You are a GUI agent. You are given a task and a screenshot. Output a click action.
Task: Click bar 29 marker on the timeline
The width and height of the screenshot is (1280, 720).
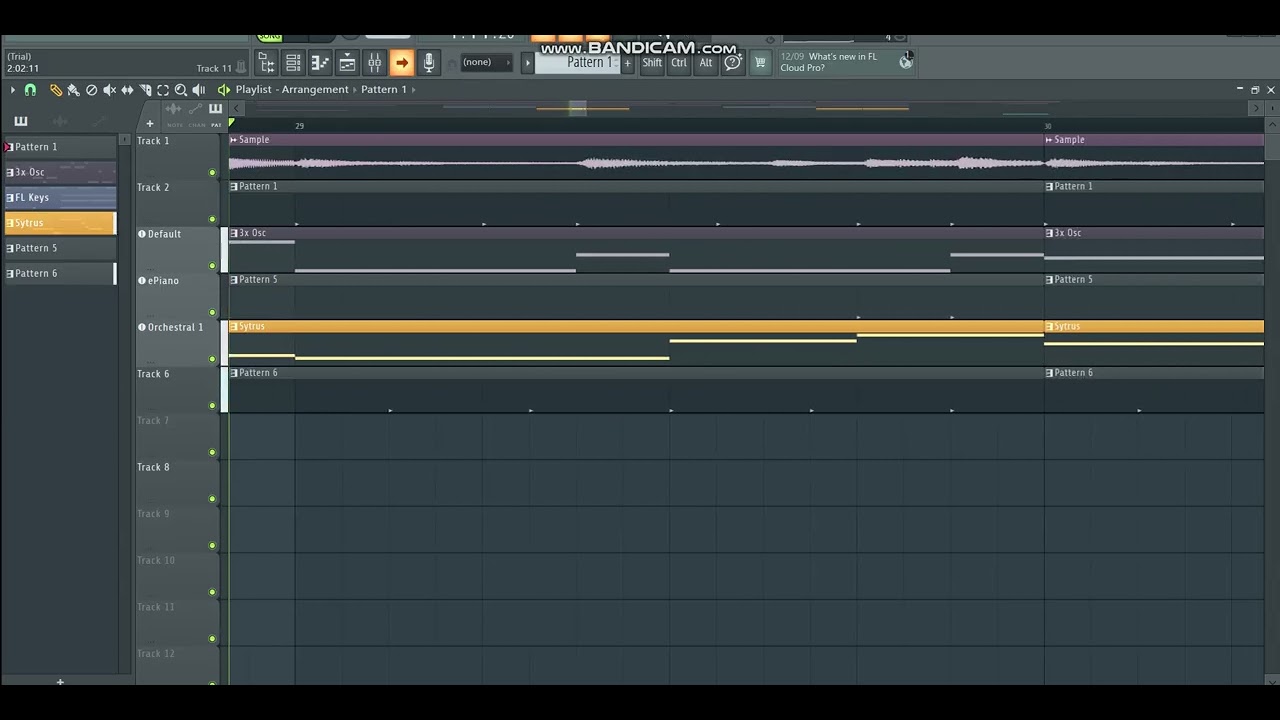click(x=299, y=126)
